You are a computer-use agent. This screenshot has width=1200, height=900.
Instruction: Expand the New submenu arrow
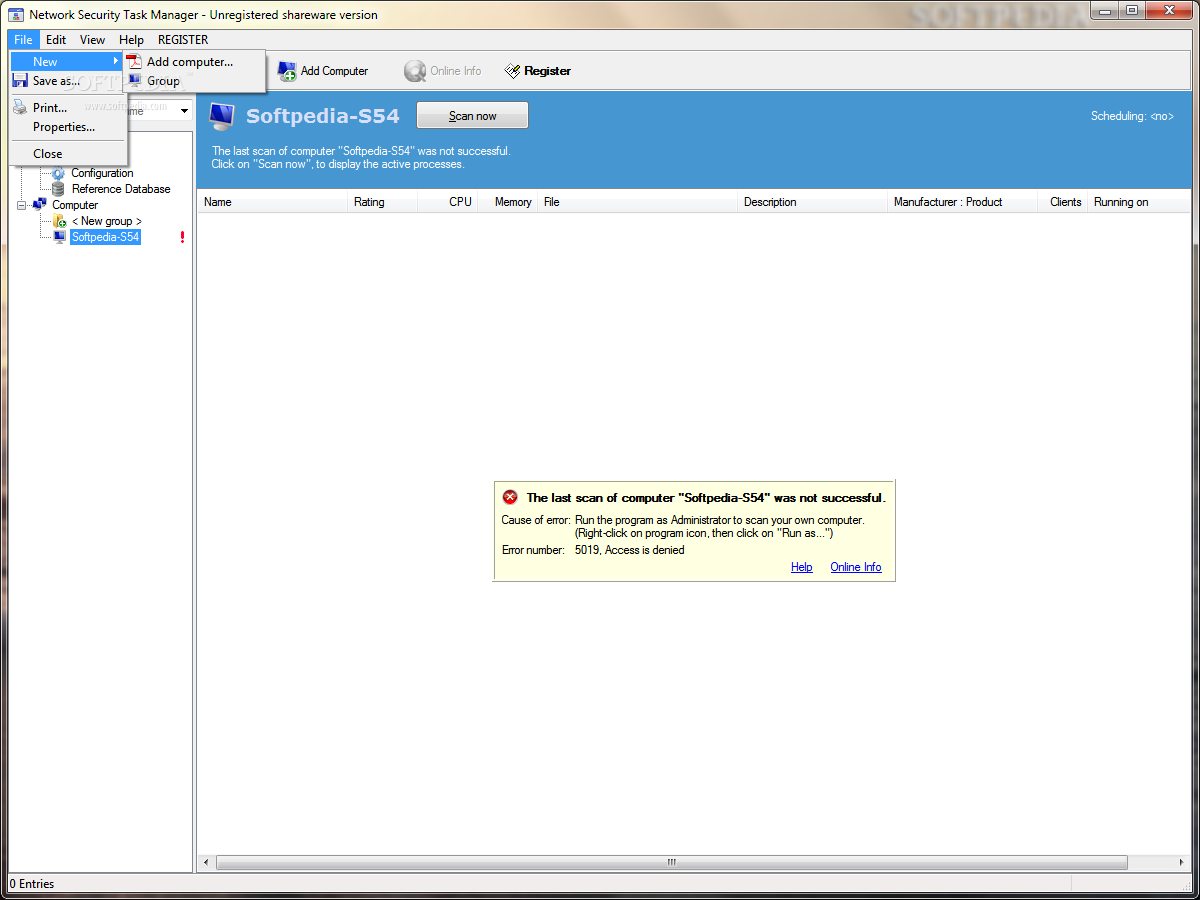pyautogui.click(x=116, y=62)
